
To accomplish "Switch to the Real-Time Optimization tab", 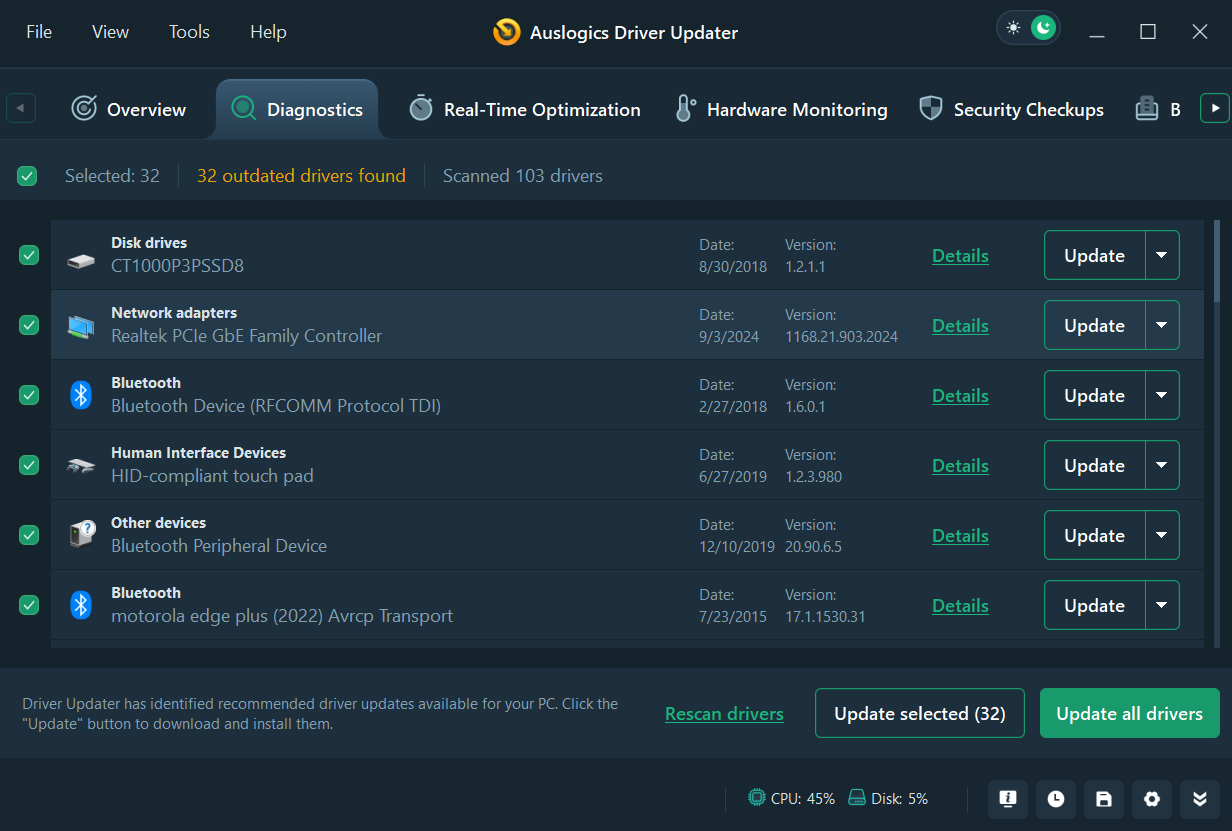I will pos(525,109).
